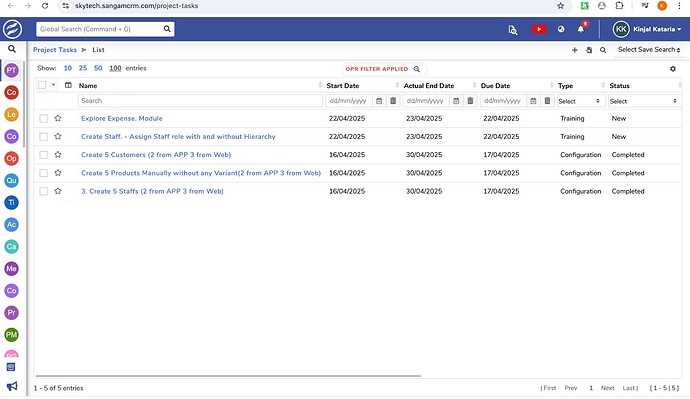The width and height of the screenshot is (690, 399).
Task: Open the Due Date calendar picker
Action: click(533, 101)
